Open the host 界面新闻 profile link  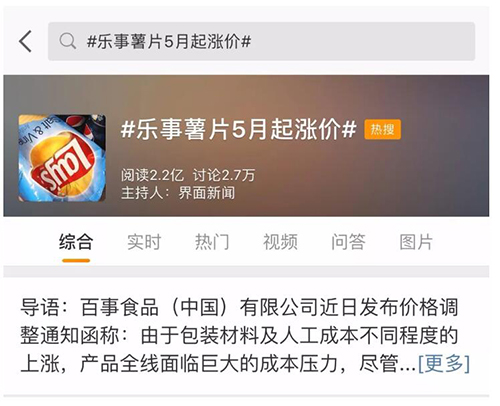207,193
